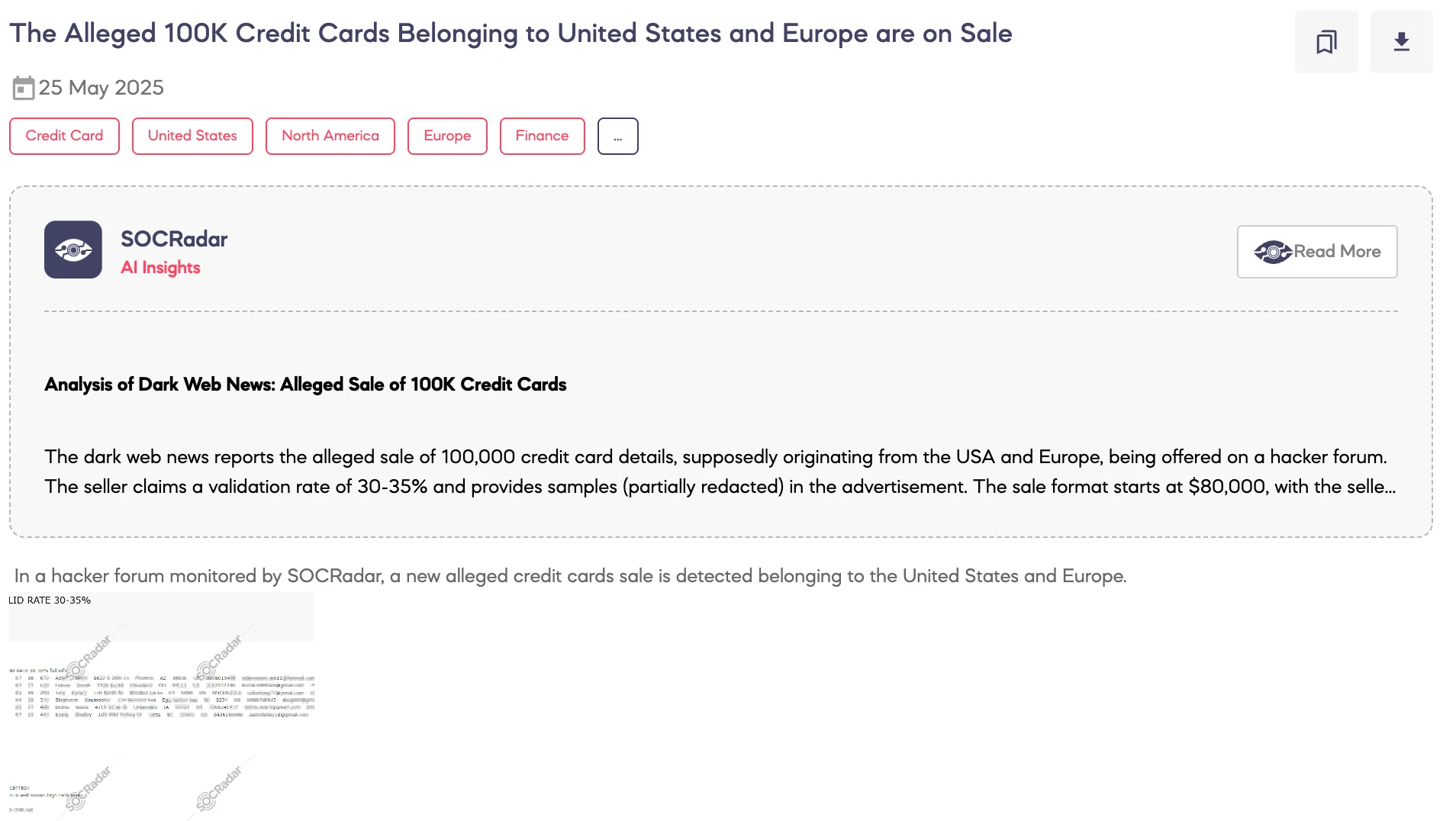Expand the truncated AI analysis paragraph
Viewport: 1456px width, 821px height.
tap(720, 472)
